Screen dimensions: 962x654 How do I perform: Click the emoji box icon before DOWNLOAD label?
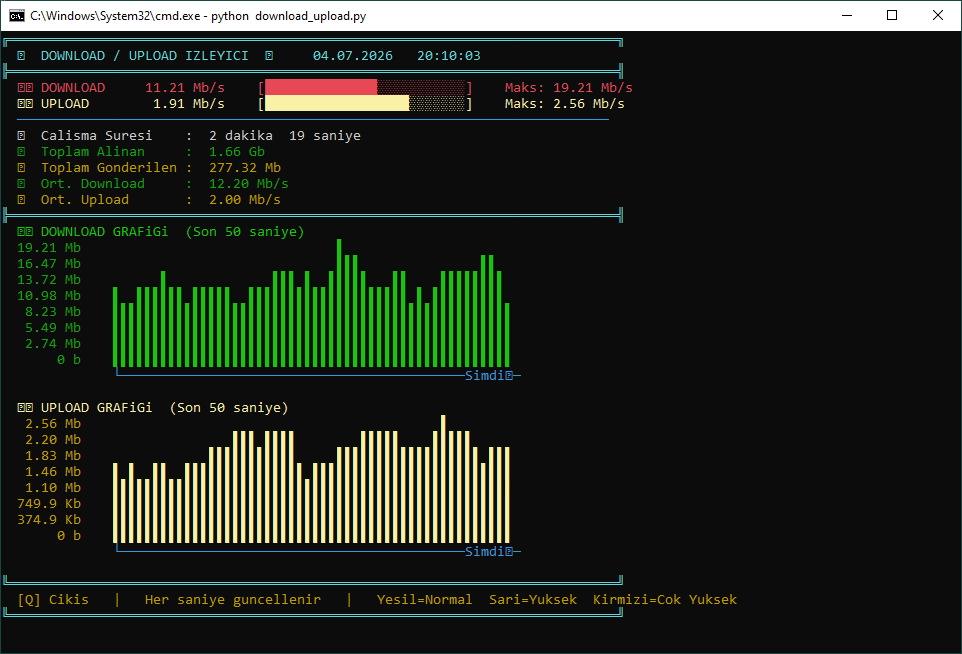click(25, 88)
